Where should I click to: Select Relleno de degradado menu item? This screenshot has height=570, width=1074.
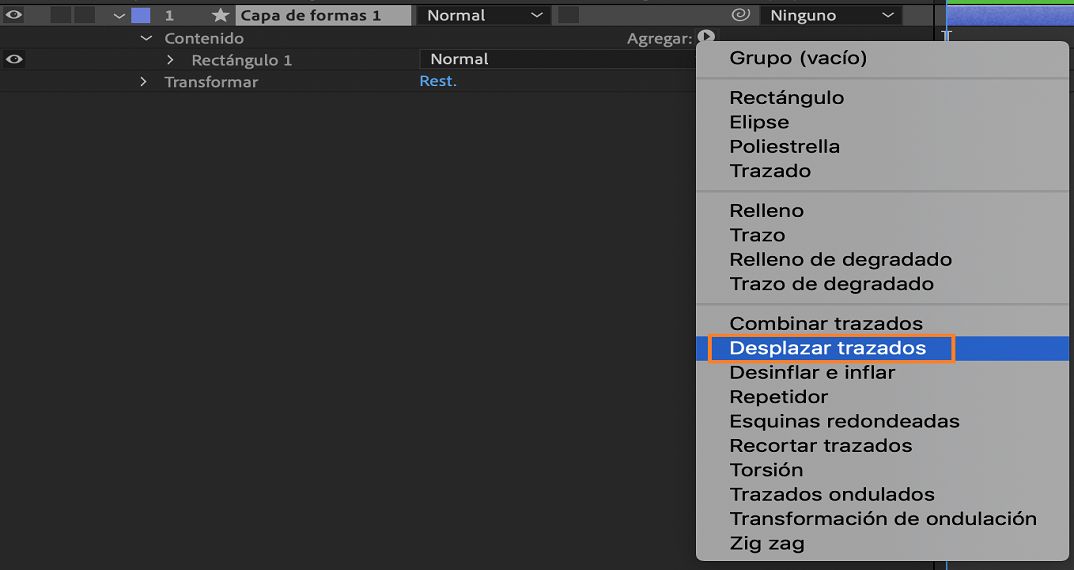840,259
